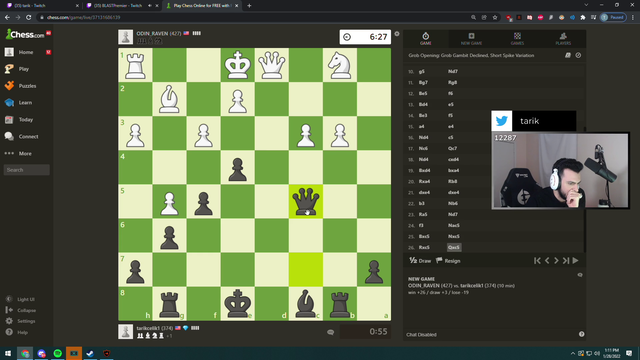Open the Windows notification center

click(x=629, y=353)
